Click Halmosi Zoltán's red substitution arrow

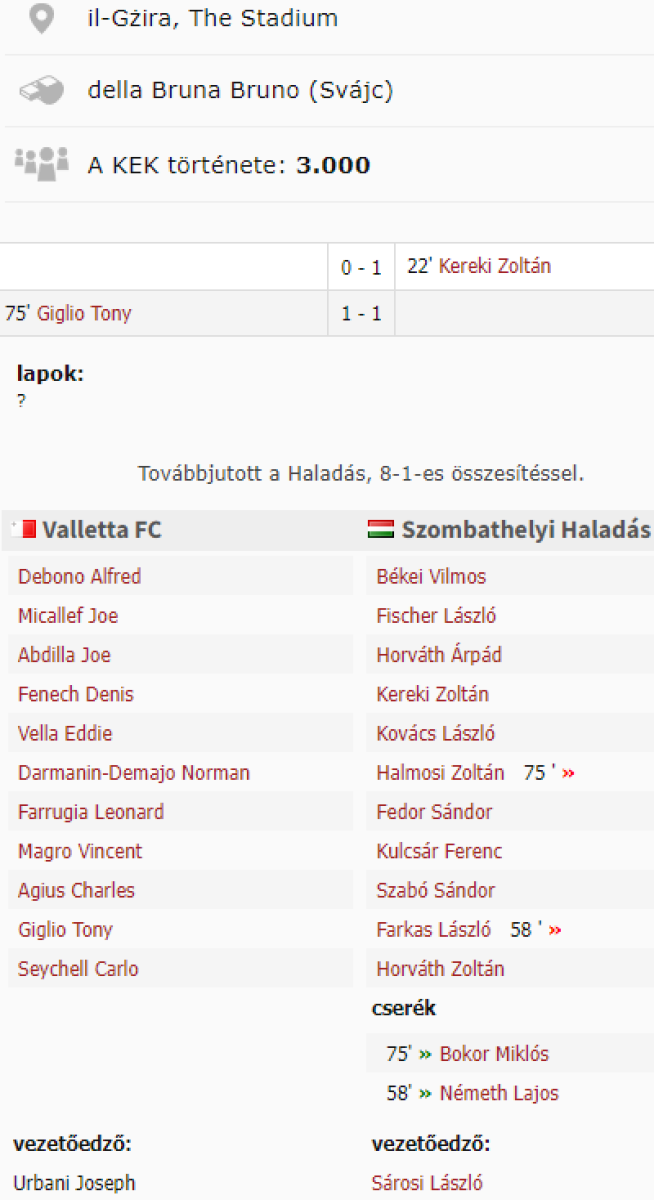(x=569, y=773)
